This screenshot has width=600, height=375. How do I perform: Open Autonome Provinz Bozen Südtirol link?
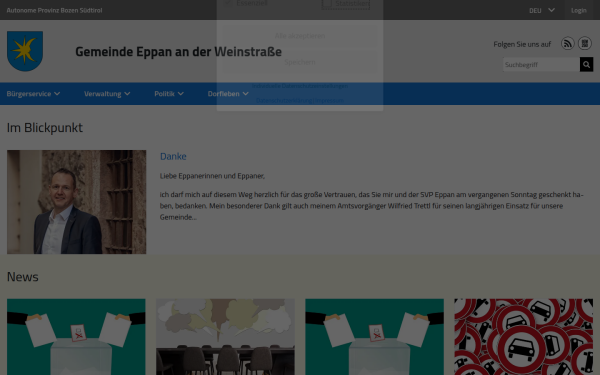tap(54, 10)
